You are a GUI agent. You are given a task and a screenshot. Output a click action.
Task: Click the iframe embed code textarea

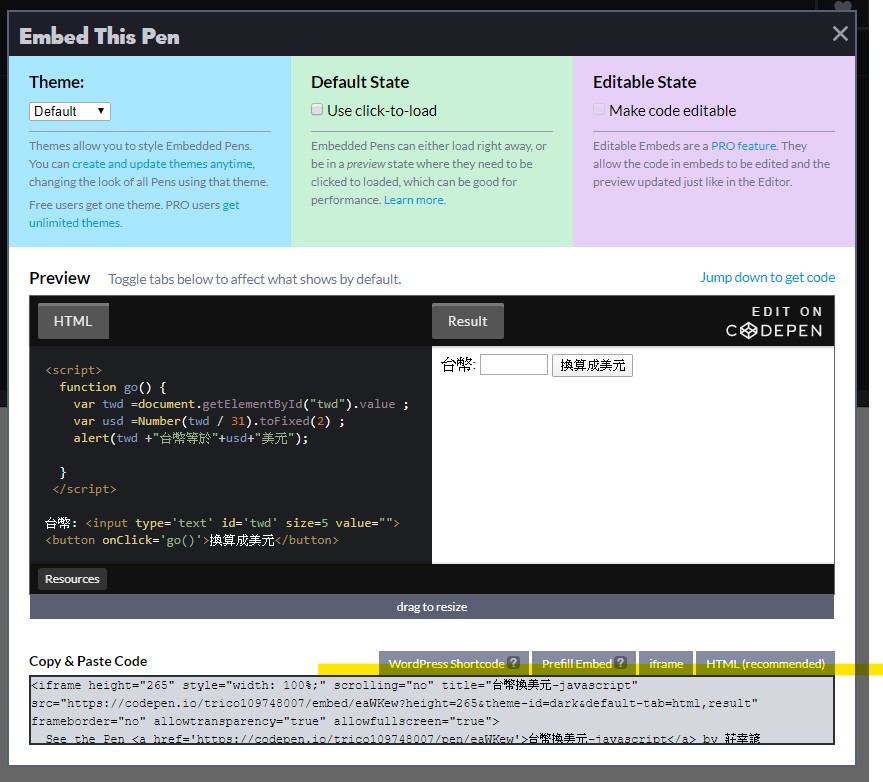tap(432, 710)
